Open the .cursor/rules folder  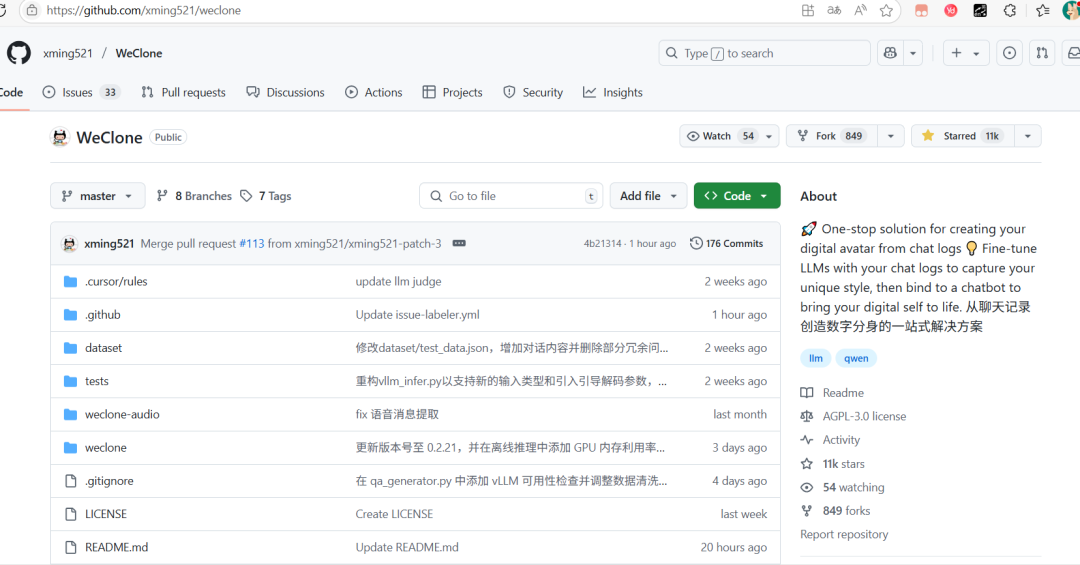(116, 281)
